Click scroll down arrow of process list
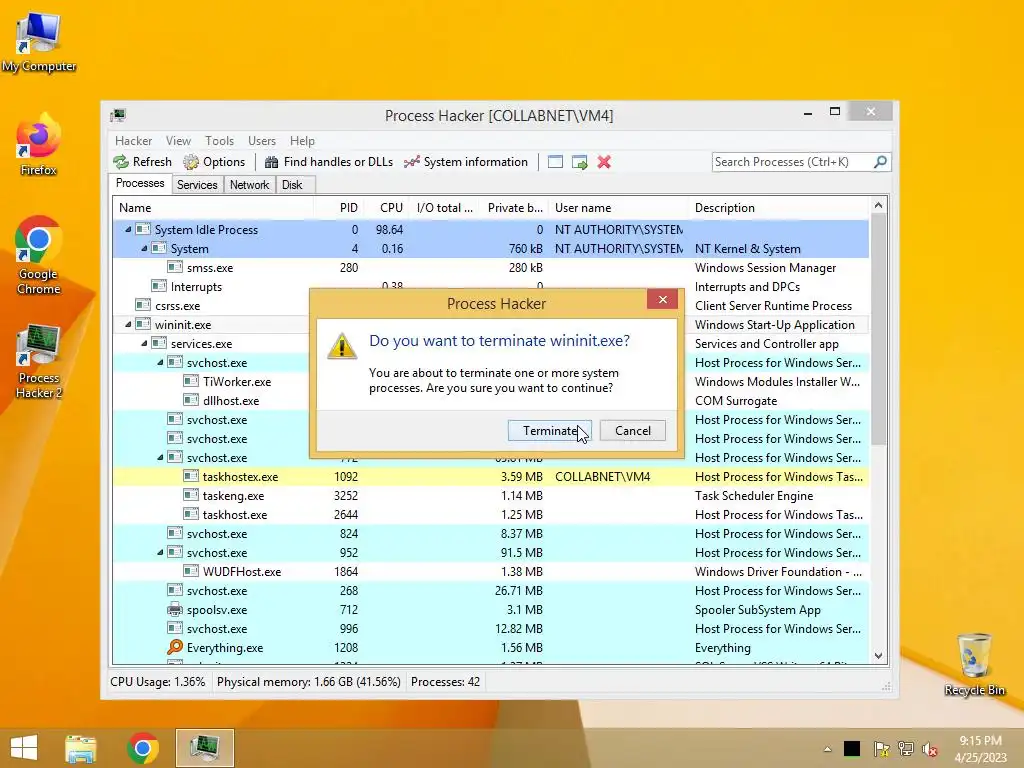This screenshot has width=1024, height=768. pos(878,656)
